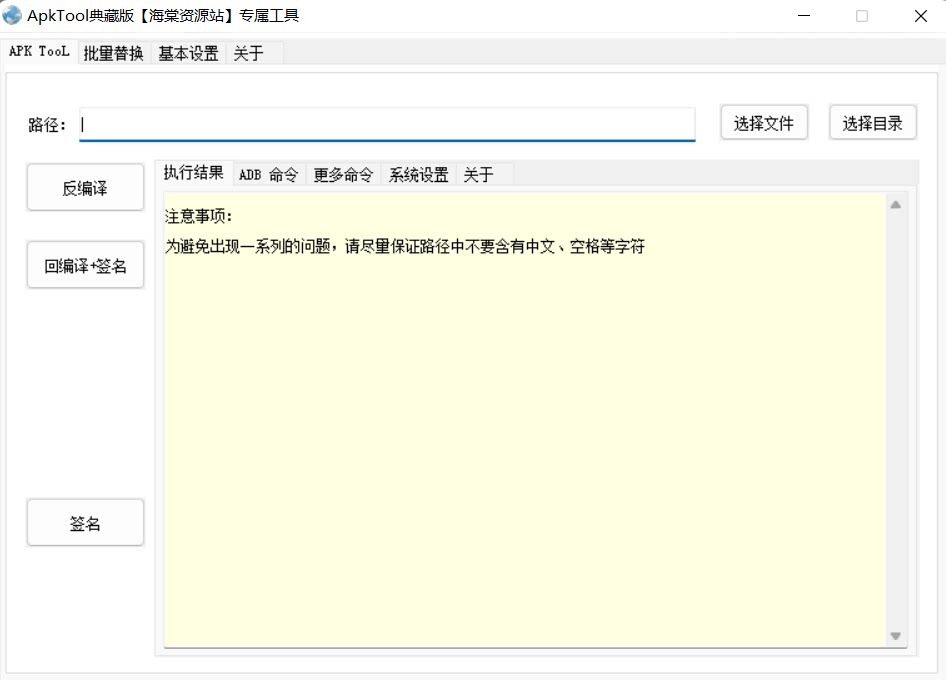Switch to the APK TooL tab
This screenshot has width=946, height=680.
coord(39,52)
